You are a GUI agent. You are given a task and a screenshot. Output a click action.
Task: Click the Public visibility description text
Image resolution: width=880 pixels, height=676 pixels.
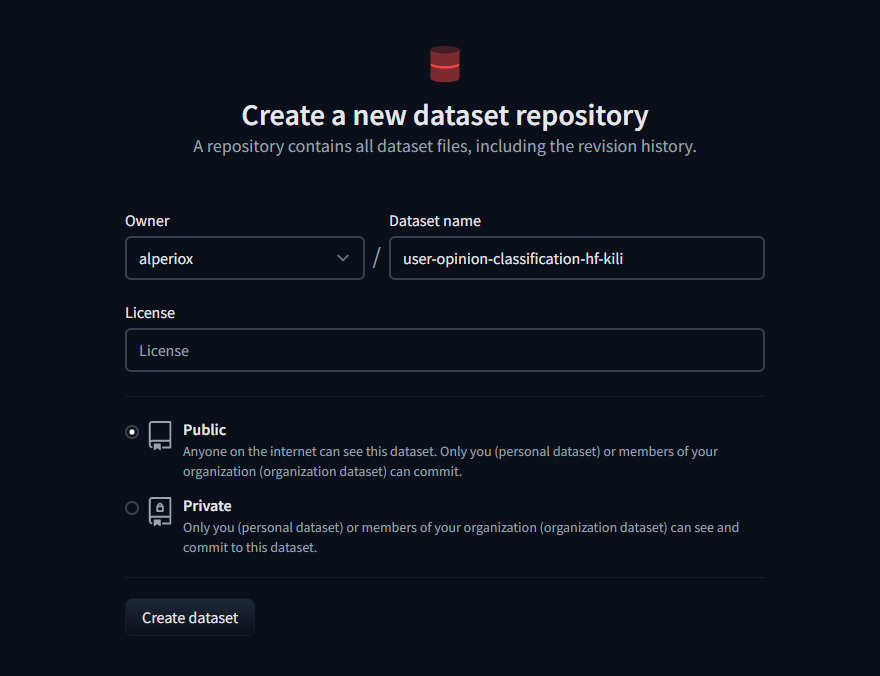point(450,461)
